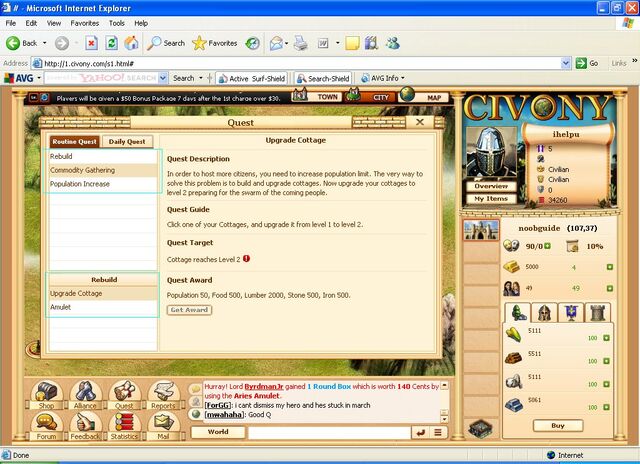Expand the address bar dropdown arrow

point(566,63)
